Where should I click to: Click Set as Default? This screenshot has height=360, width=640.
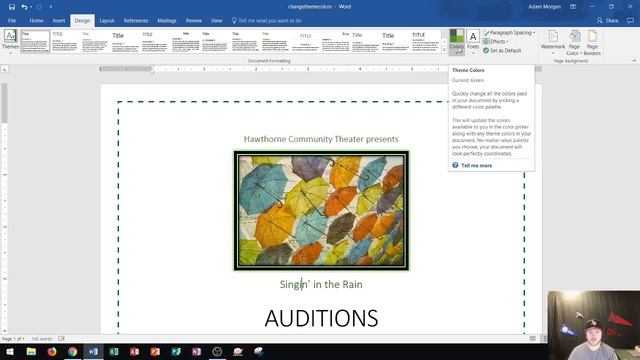tap(502, 51)
